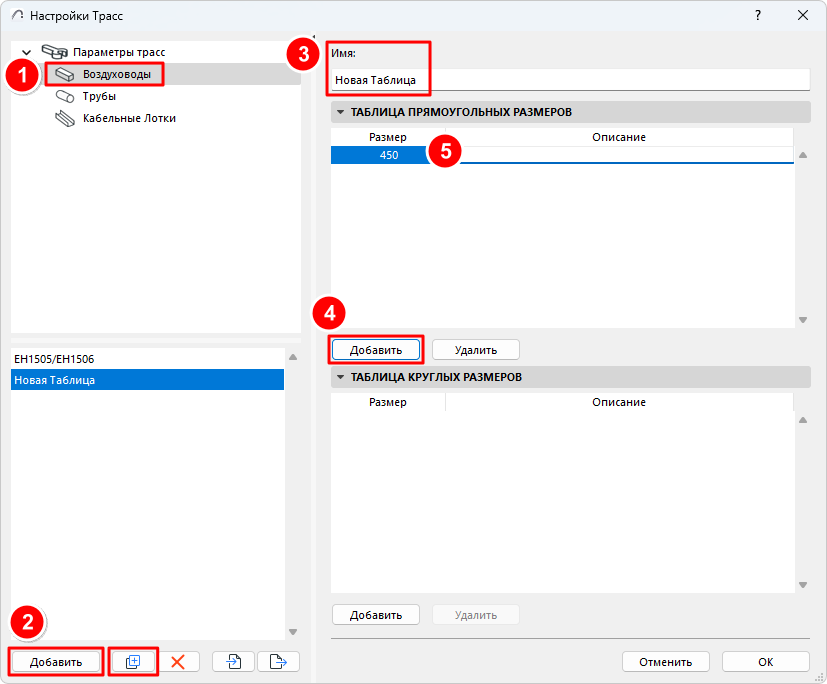Click up arrow of round table scrollbar
The height and width of the screenshot is (684, 827).
click(x=803, y=420)
